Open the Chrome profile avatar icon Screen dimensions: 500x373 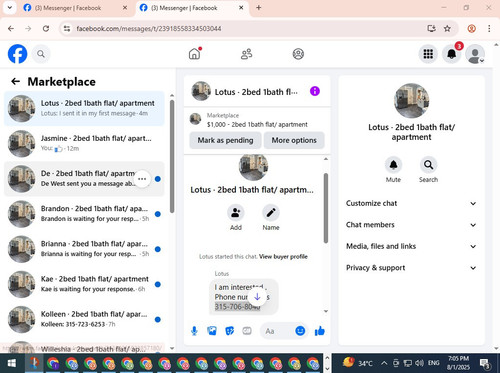(x=471, y=29)
